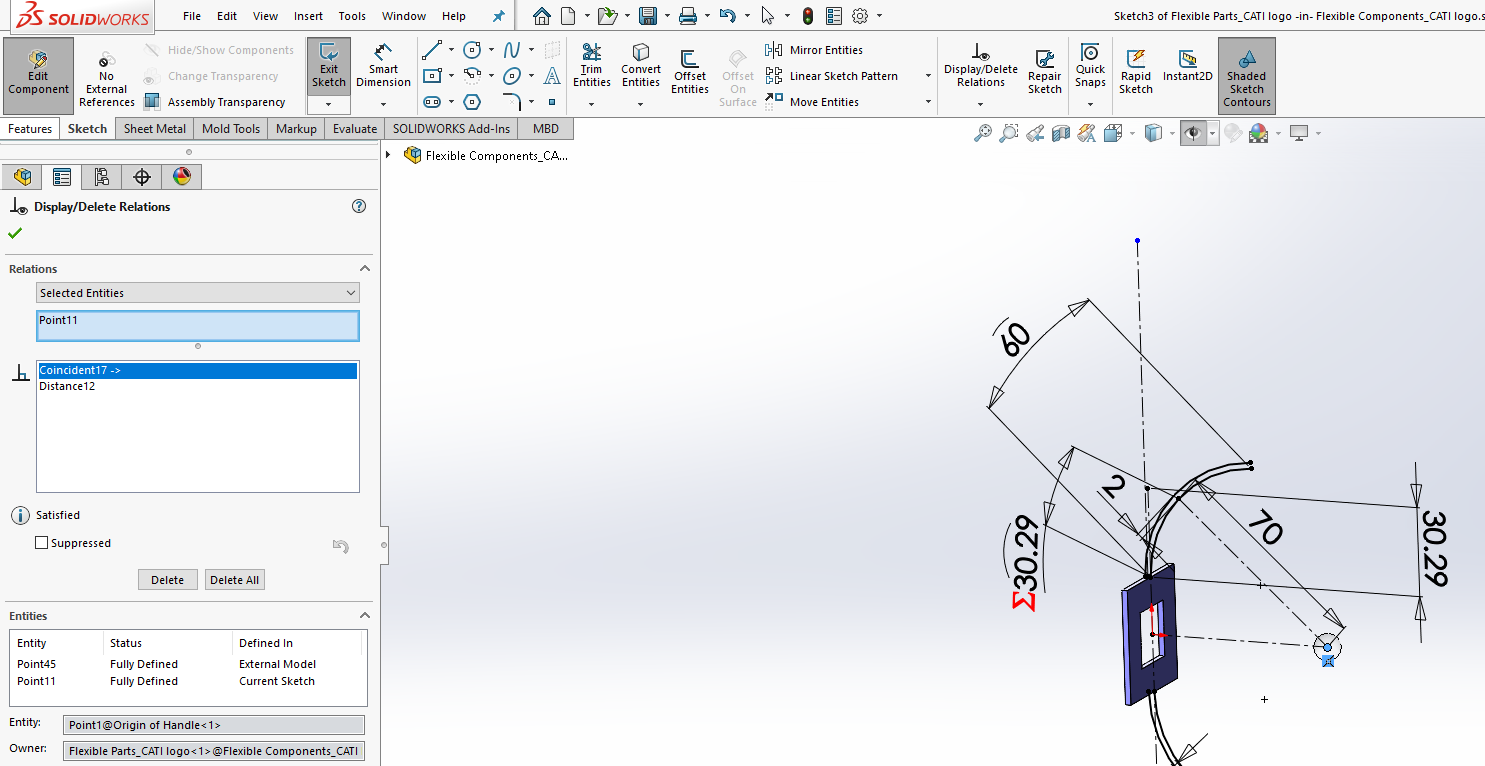Expand Flexible Components tree node
The width and height of the screenshot is (1485, 766).
[388, 155]
